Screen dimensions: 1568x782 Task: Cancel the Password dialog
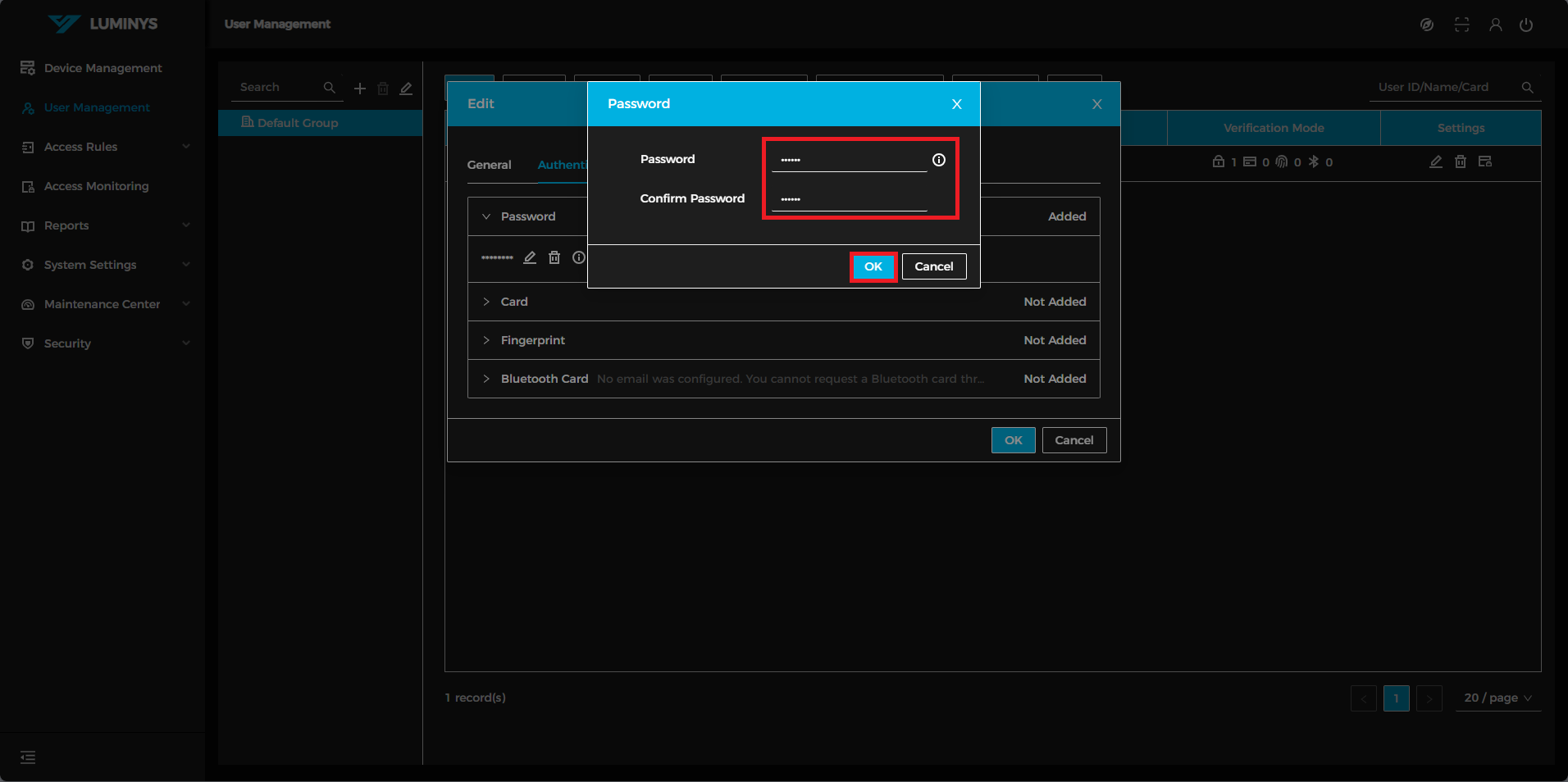934,266
